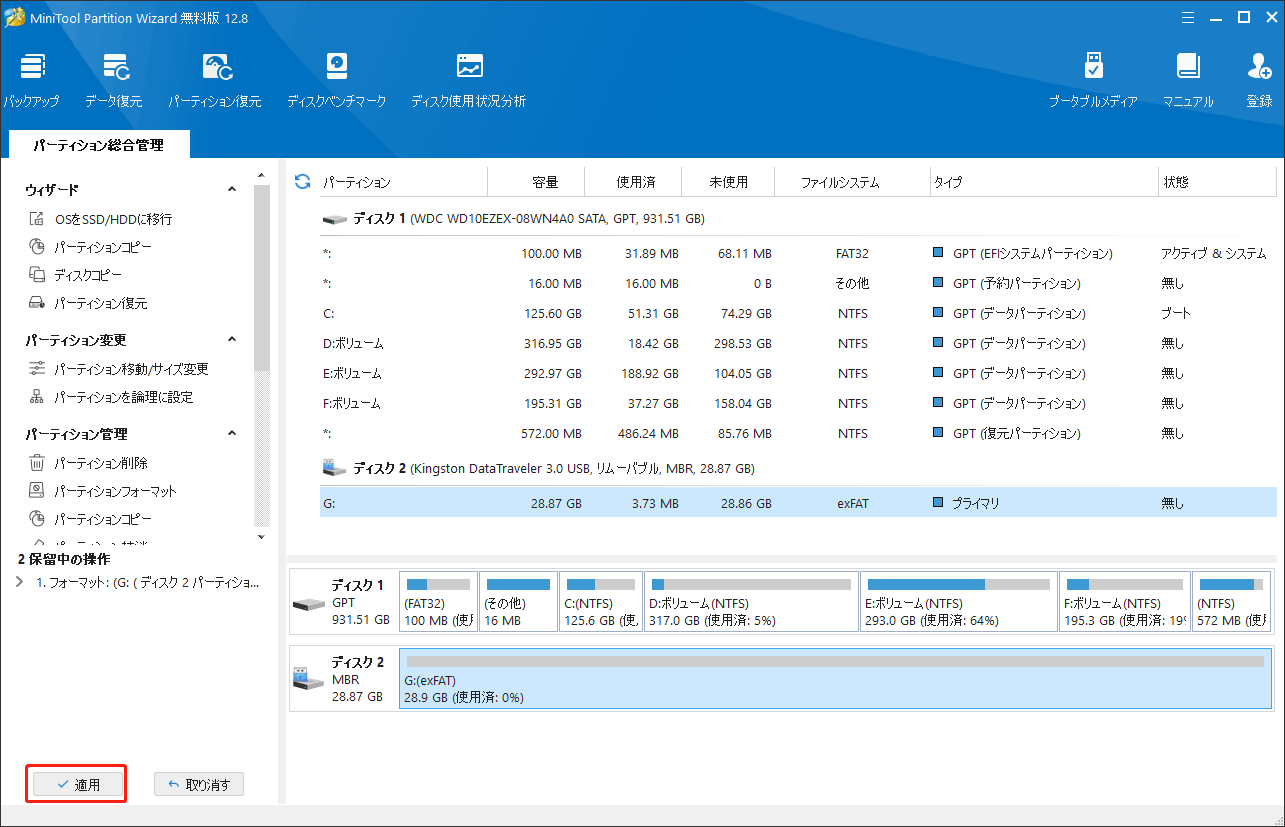Image resolution: width=1285 pixels, height=827 pixels.
Task: Run パーティション復元 wizard in the sidebar
Action: [x=88, y=303]
